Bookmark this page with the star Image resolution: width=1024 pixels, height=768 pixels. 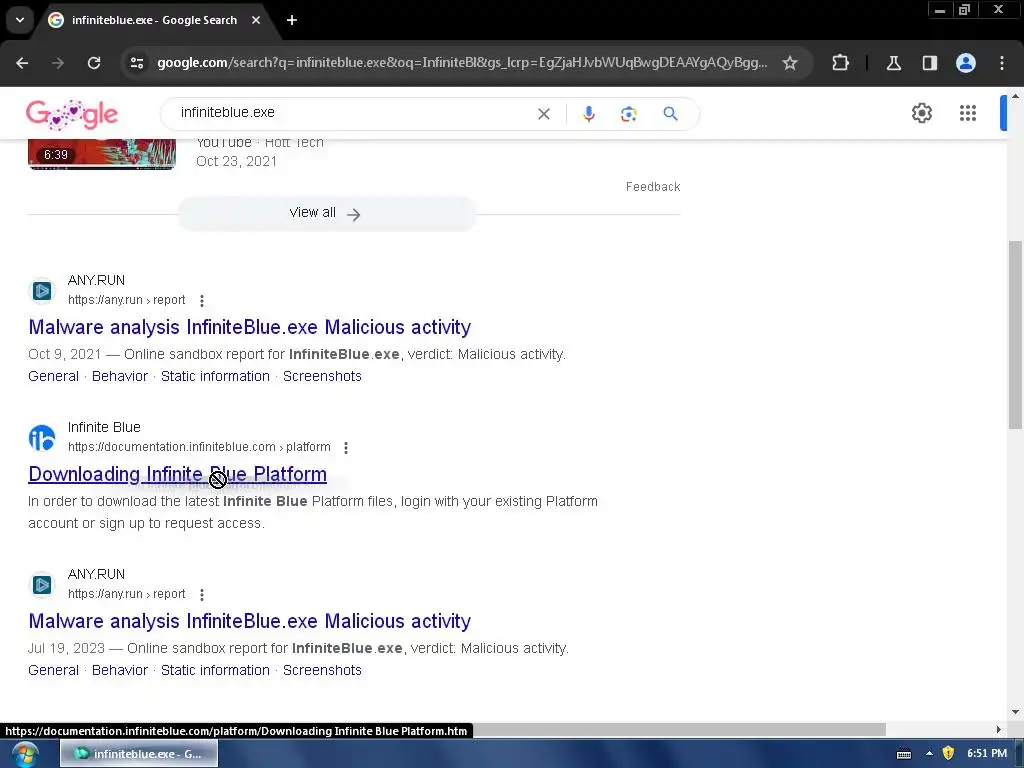790,63
